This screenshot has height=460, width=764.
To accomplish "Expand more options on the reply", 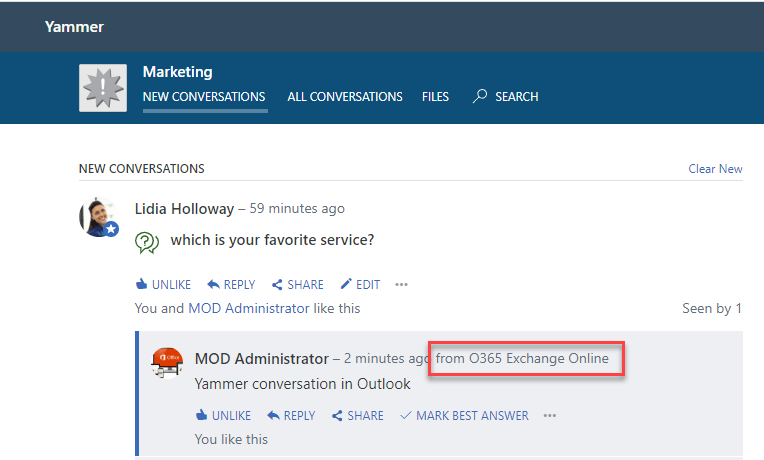I will [550, 416].
